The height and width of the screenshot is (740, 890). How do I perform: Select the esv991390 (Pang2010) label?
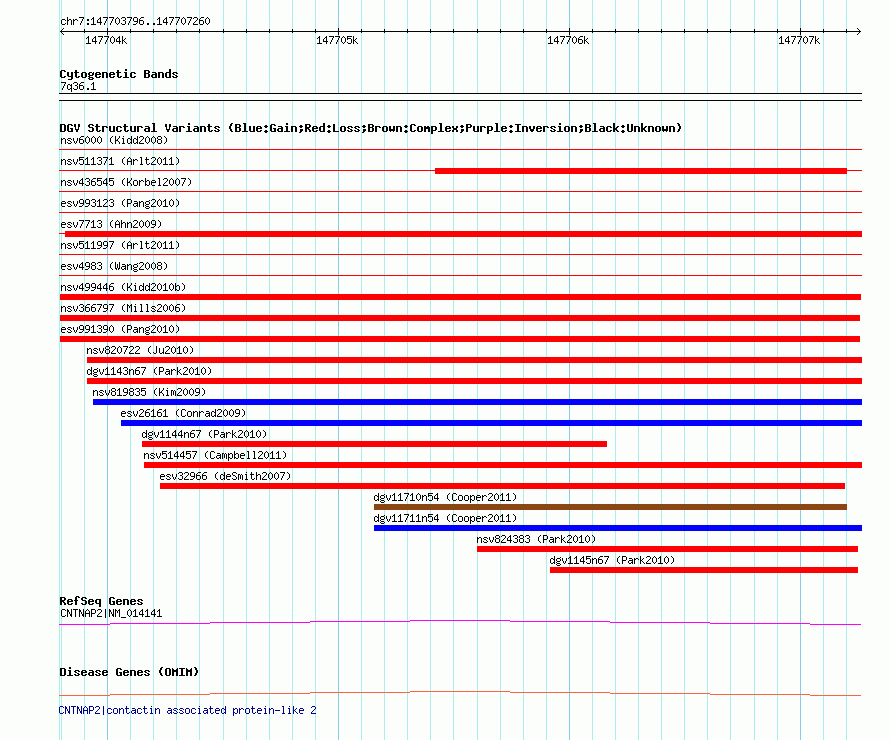click(x=120, y=329)
